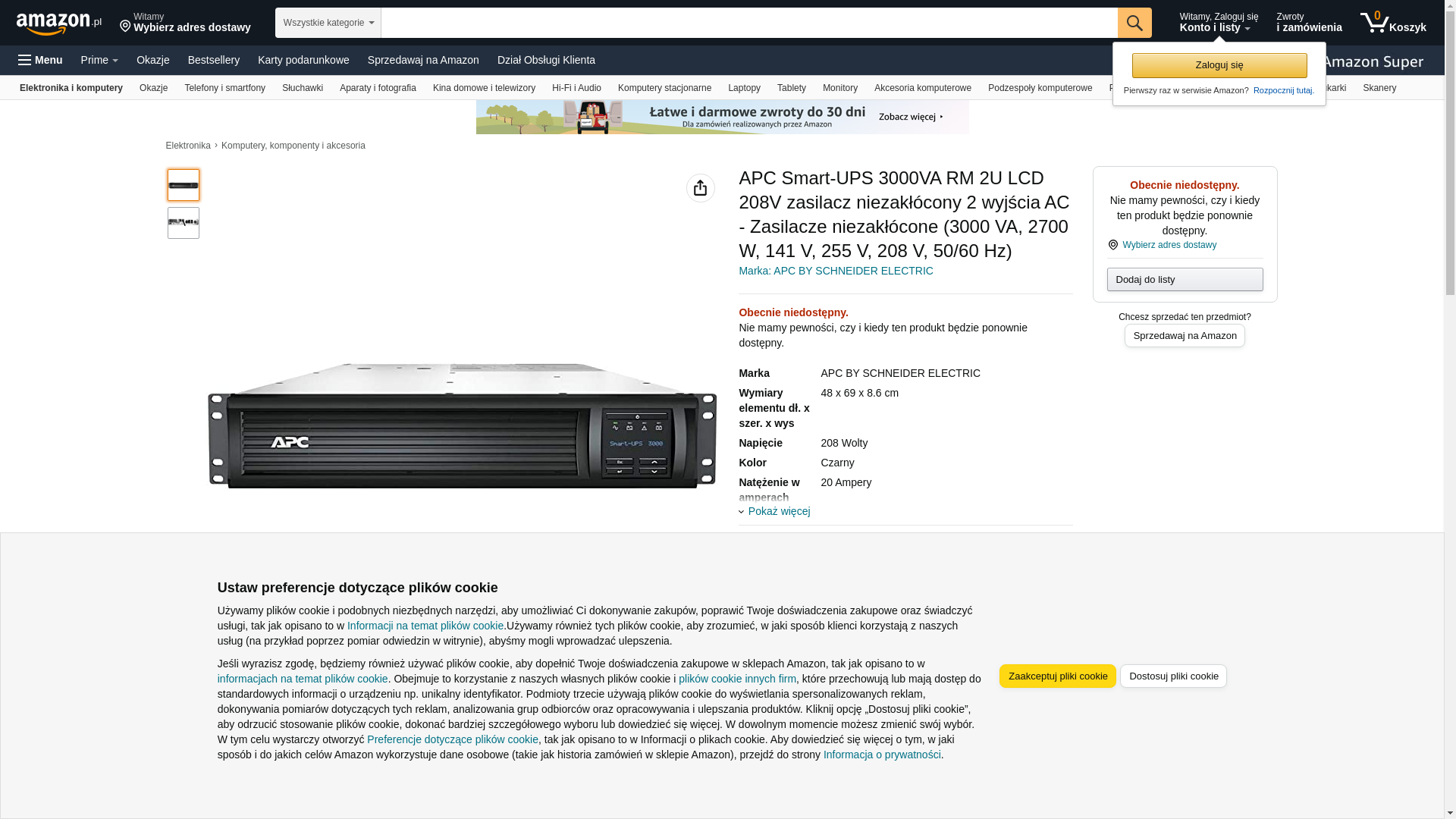
Task: Go to Amazon.pl home logo
Action: pos(58,24)
